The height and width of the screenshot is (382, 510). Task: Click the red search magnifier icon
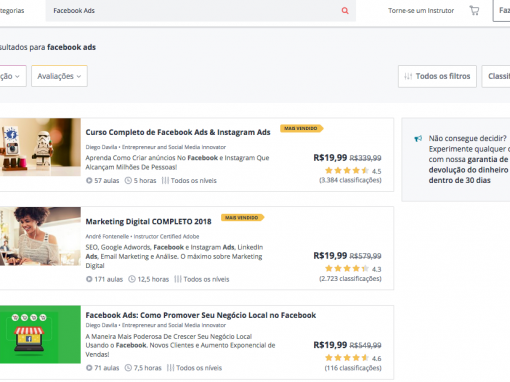[345, 11]
